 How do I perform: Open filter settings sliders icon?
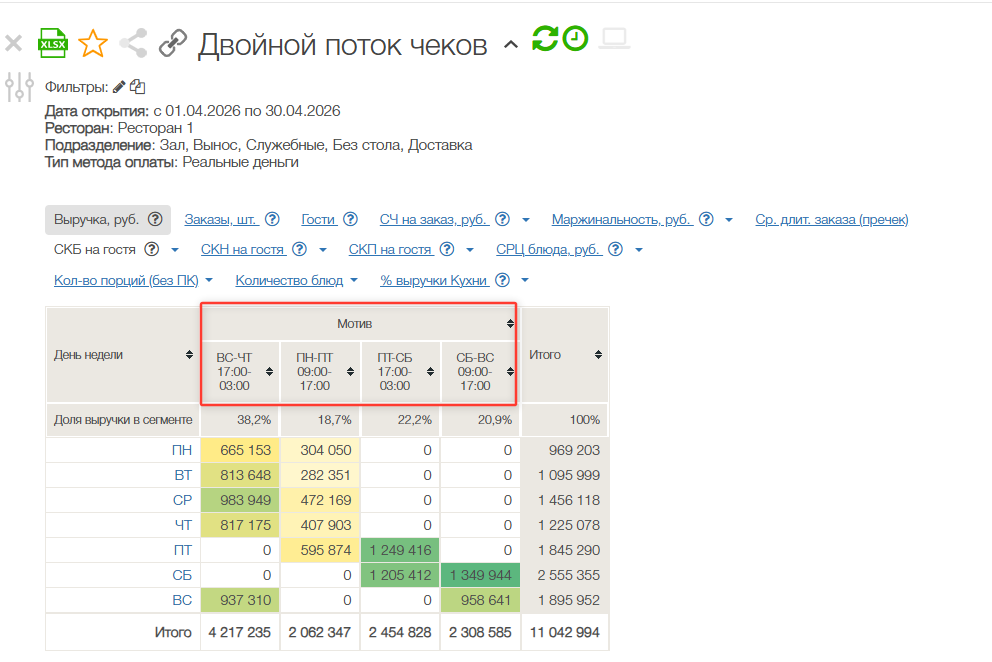click(x=20, y=87)
